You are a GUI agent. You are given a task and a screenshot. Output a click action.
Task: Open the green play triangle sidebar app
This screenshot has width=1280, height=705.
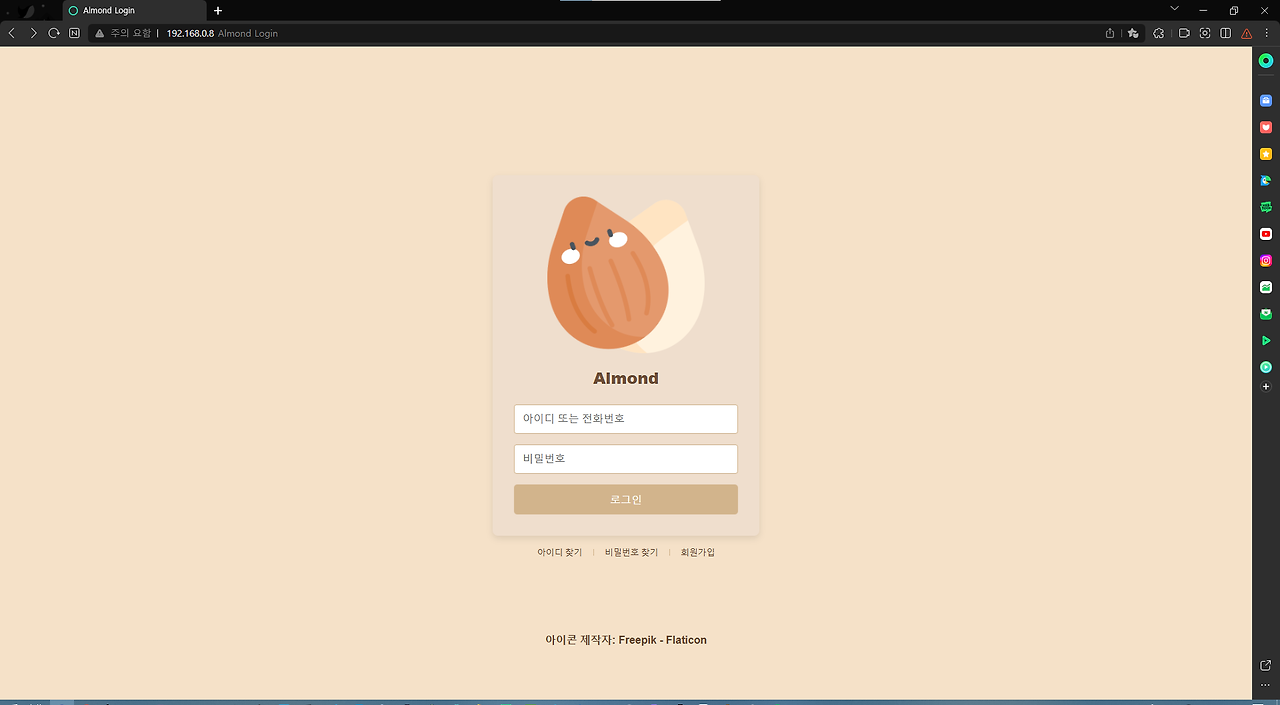click(1266, 341)
